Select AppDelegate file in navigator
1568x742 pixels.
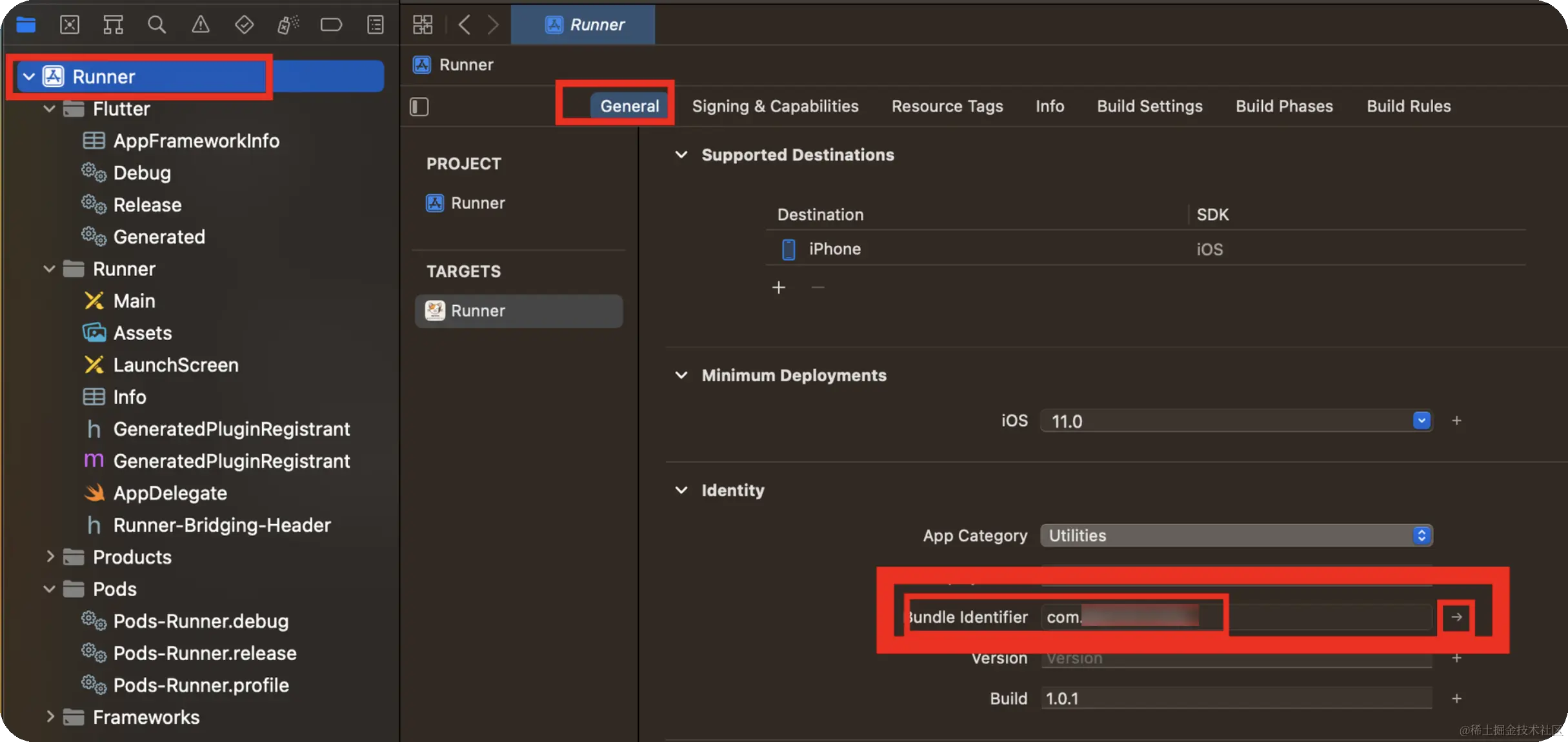tap(170, 493)
